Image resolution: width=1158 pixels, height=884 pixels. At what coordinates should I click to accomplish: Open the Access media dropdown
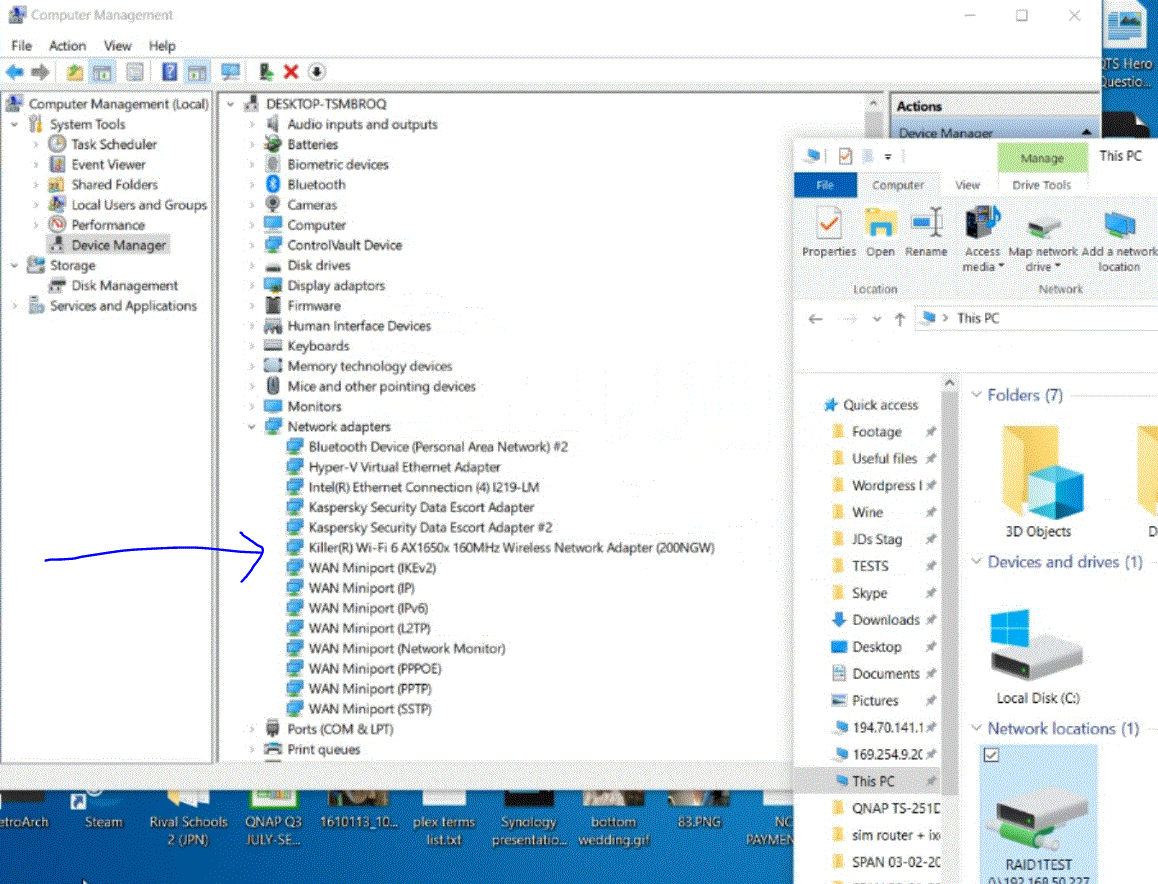tap(982, 240)
